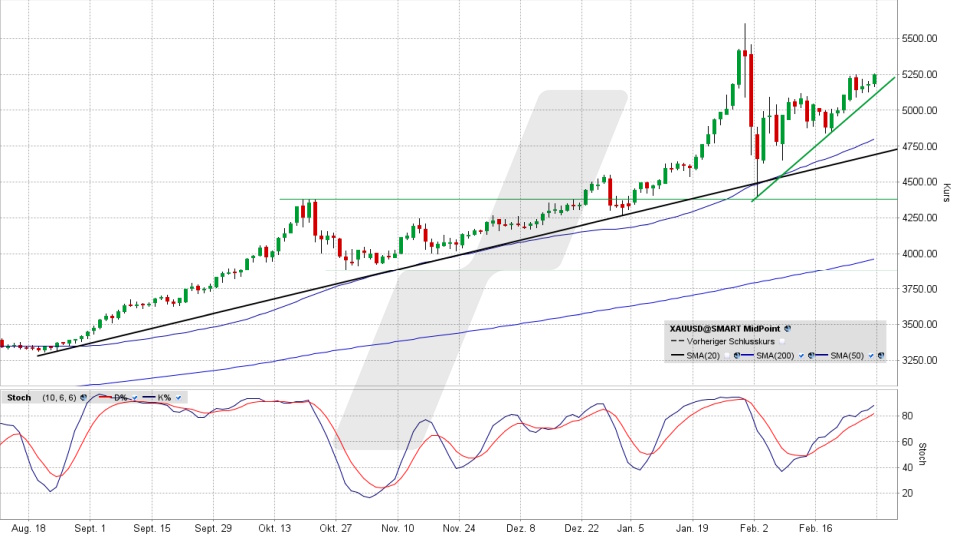Disable the SMA(50) checkbox
Screen dimensions: 960x540
[871, 355]
